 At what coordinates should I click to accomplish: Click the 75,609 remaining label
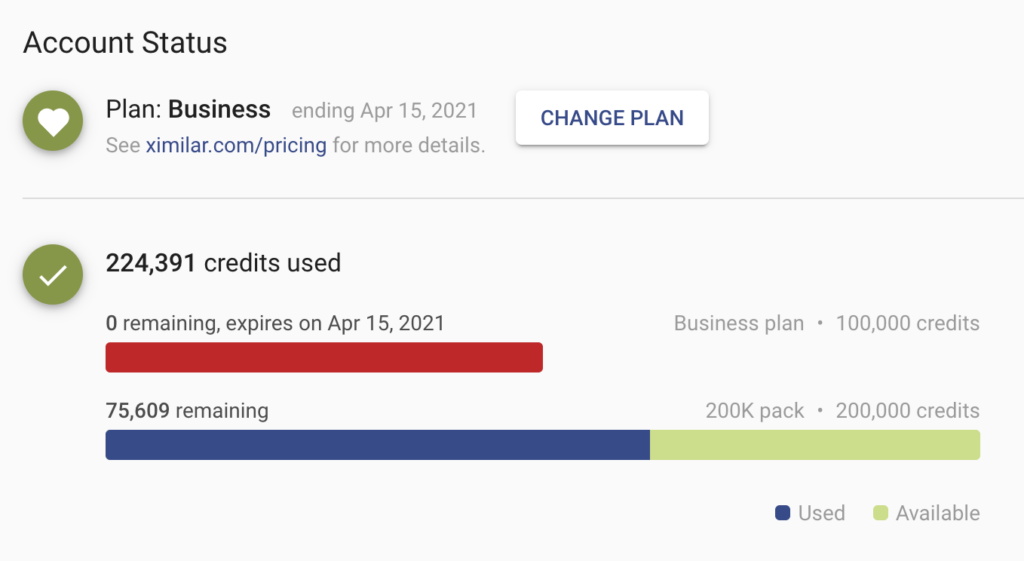click(x=187, y=411)
